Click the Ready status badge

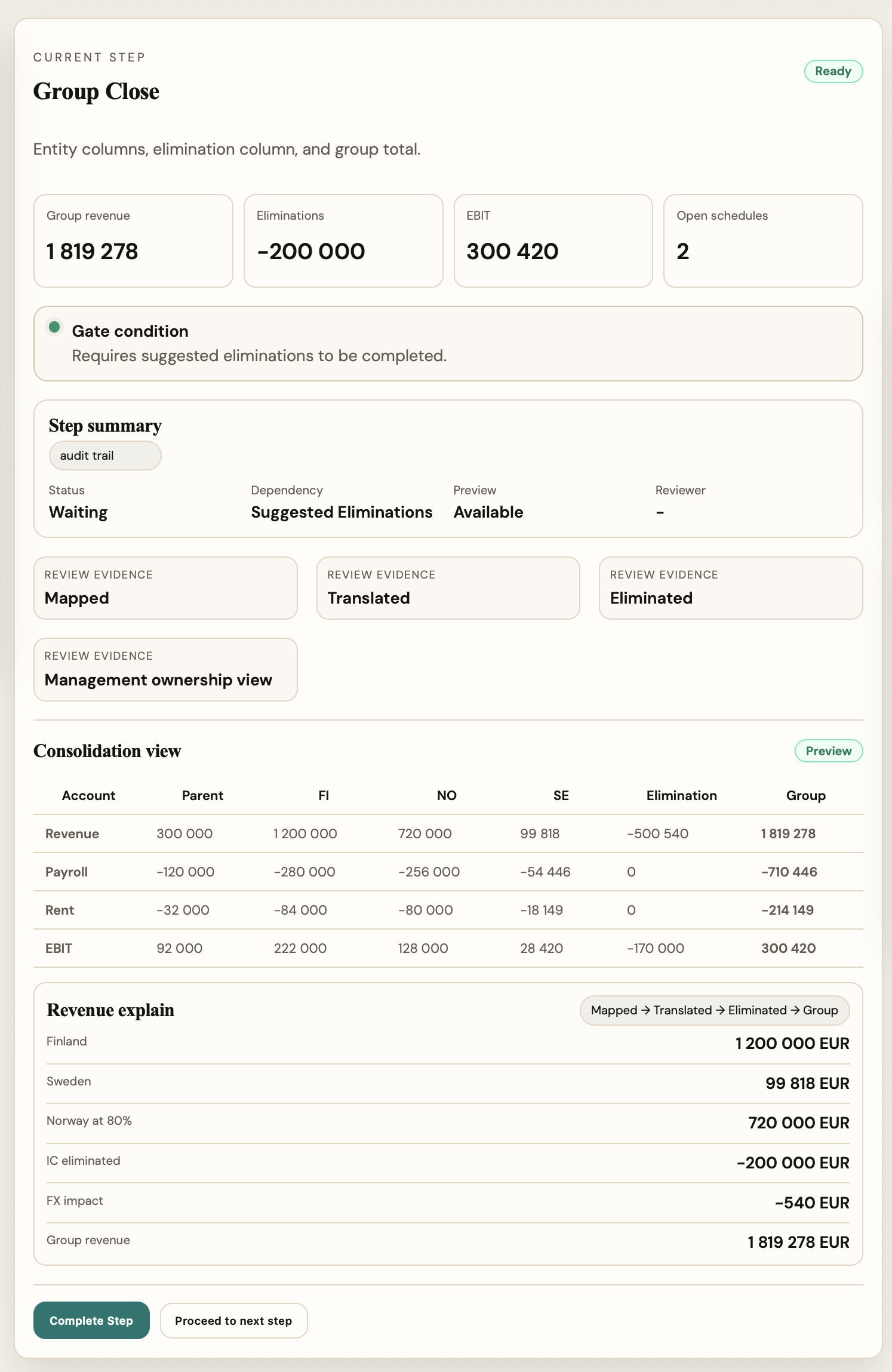(833, 71)
